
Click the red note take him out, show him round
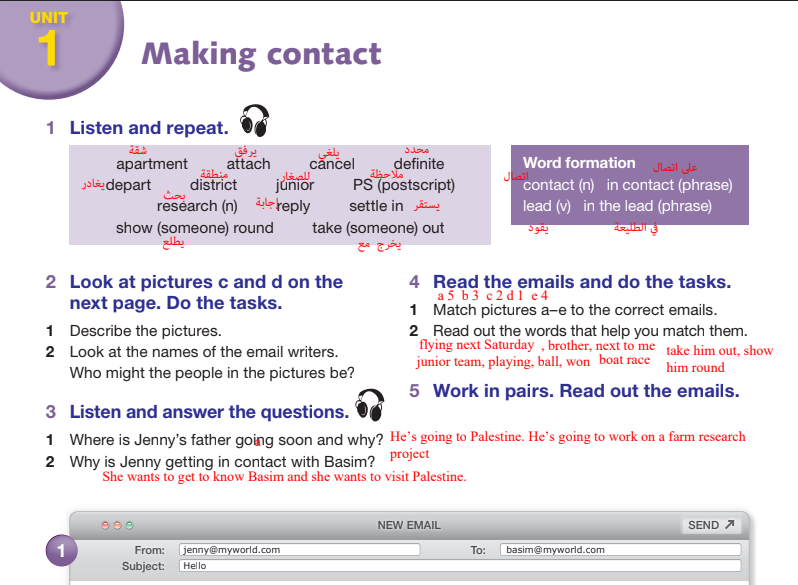pos(719,359)
